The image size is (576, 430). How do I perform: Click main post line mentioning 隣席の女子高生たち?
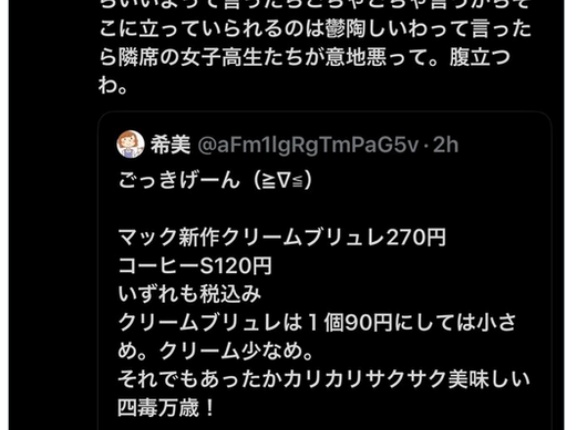tap(305, 58)
